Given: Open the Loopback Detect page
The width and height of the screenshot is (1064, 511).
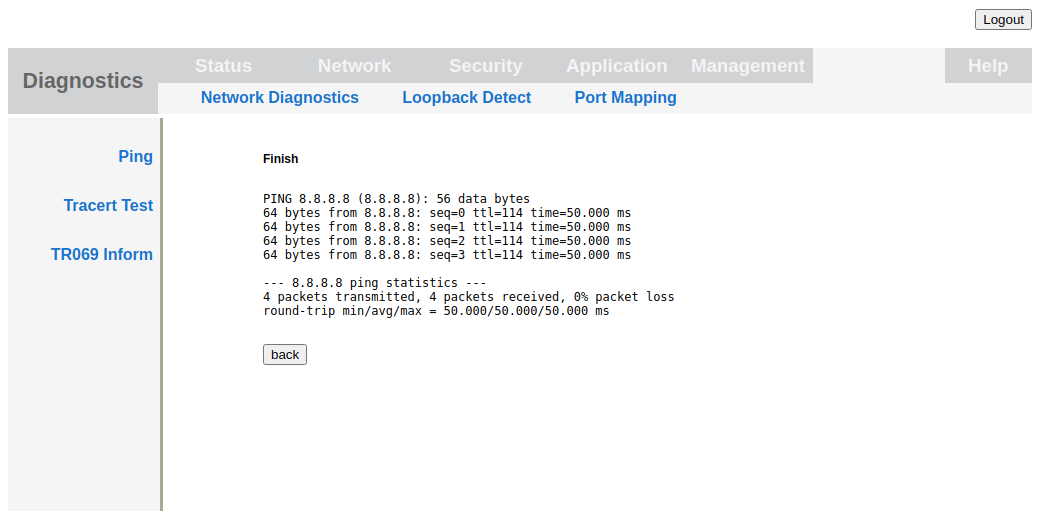Looking at the screenshot, I should [x=466, y=98].
